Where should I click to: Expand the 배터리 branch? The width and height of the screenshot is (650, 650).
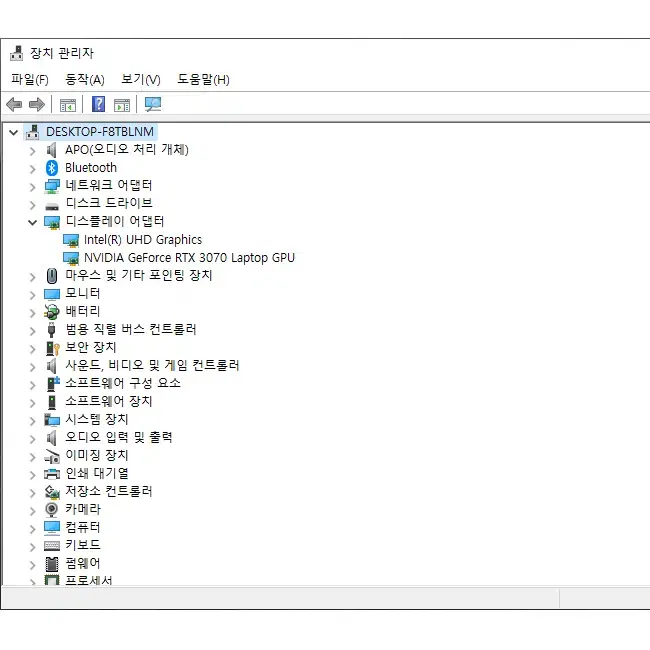coord(33,313)
